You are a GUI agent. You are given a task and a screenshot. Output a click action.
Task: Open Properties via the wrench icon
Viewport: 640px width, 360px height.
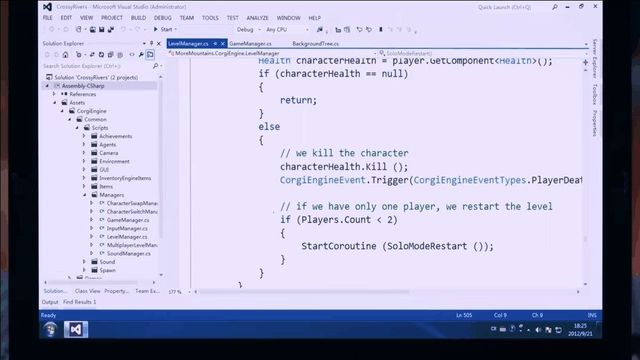141,55
